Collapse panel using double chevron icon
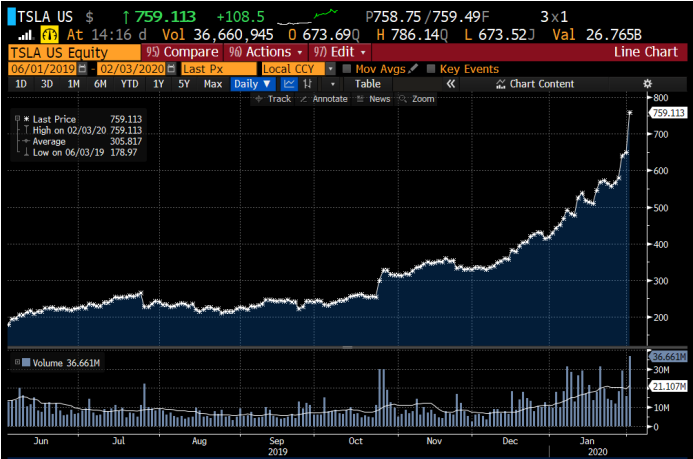 click(450, 84)
